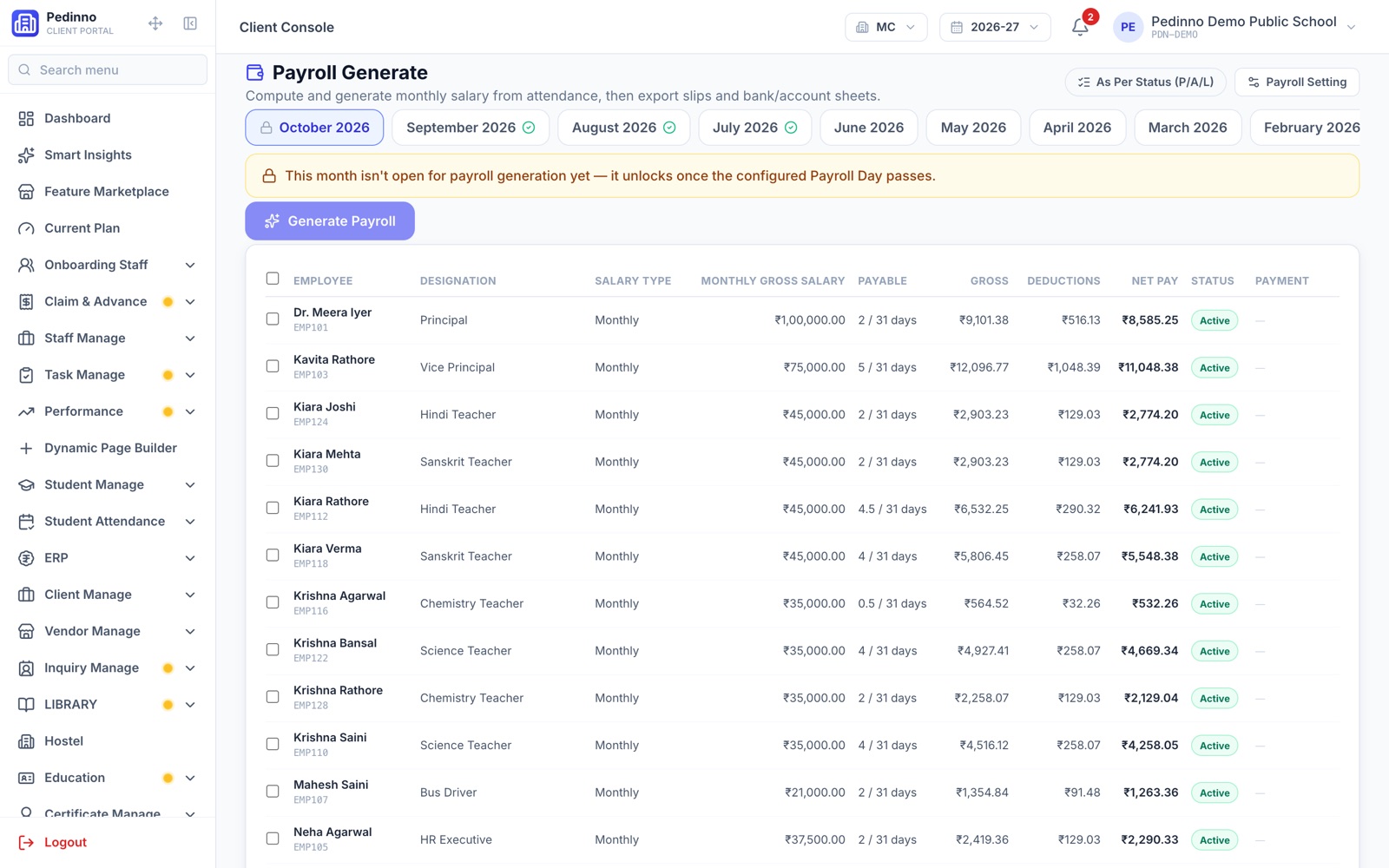Click the EMPLOYEE column header
The image size is (1389, 868).
pyautogui.click(x=323, y=280)
